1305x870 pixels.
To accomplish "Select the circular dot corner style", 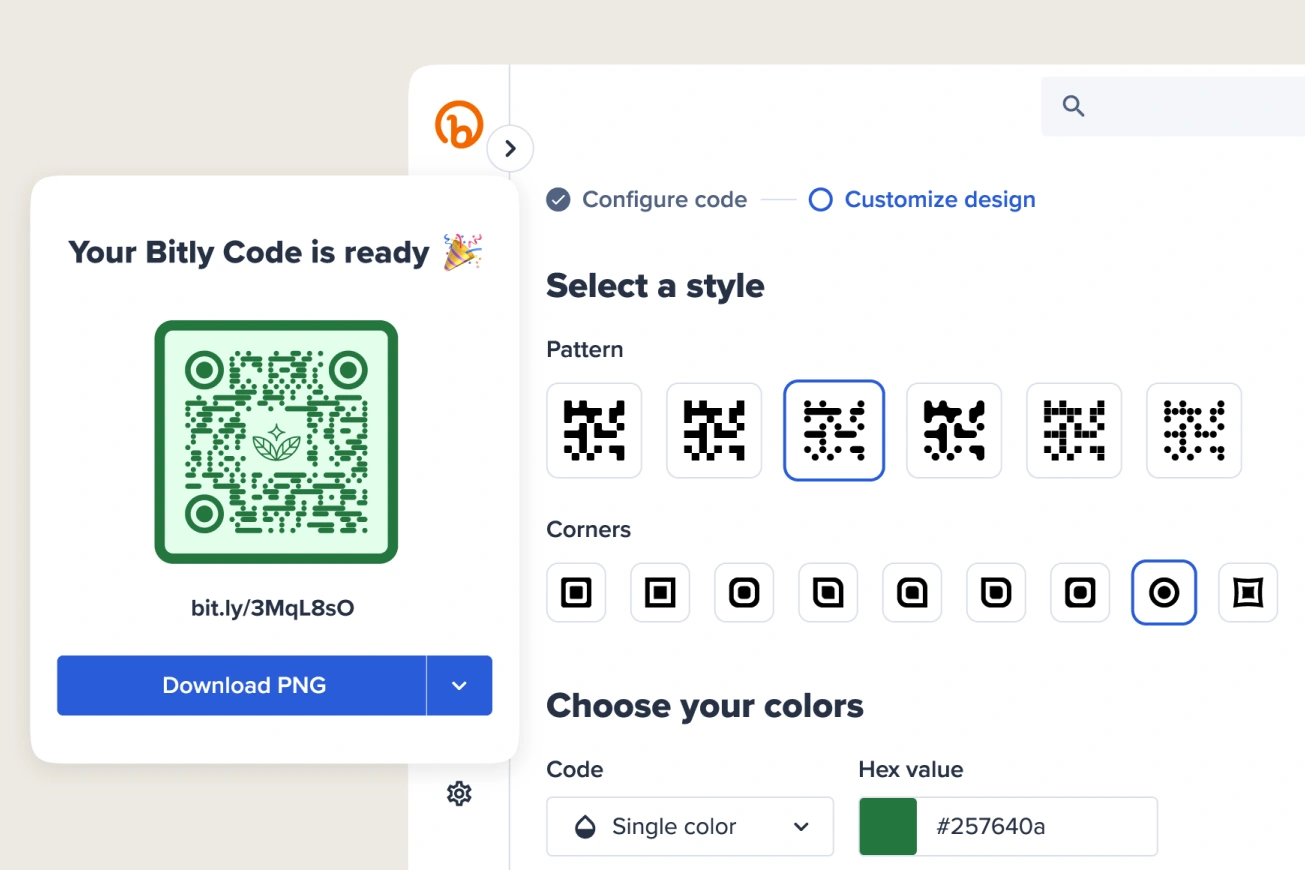I will tap(1164, 592).
